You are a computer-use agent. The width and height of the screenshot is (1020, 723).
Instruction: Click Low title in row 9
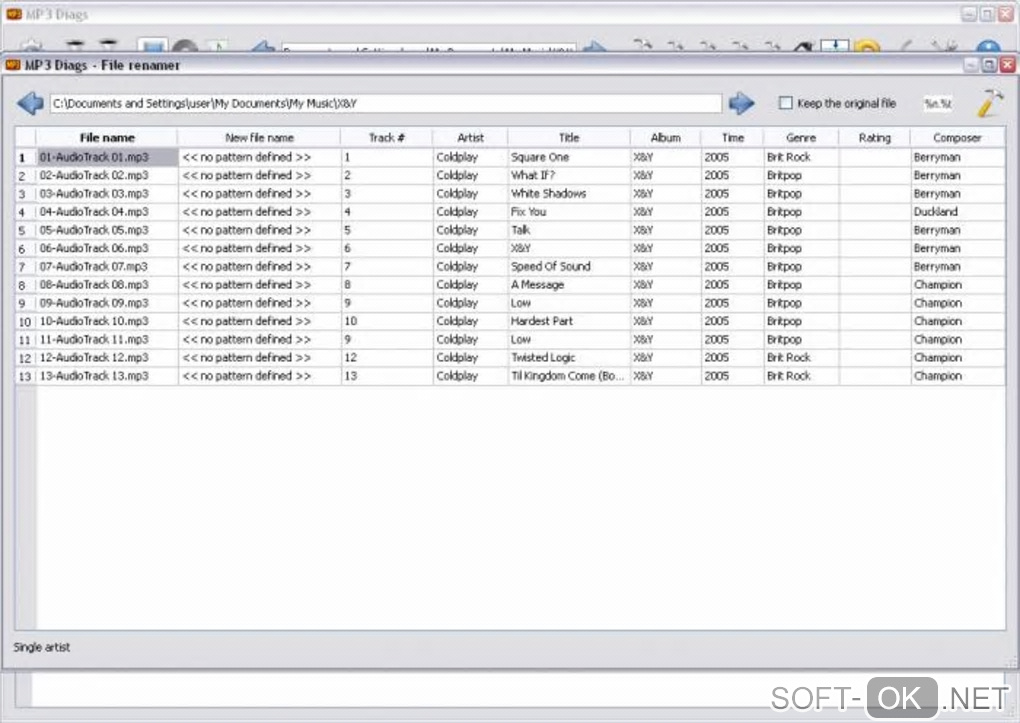[x=569, y=303]
